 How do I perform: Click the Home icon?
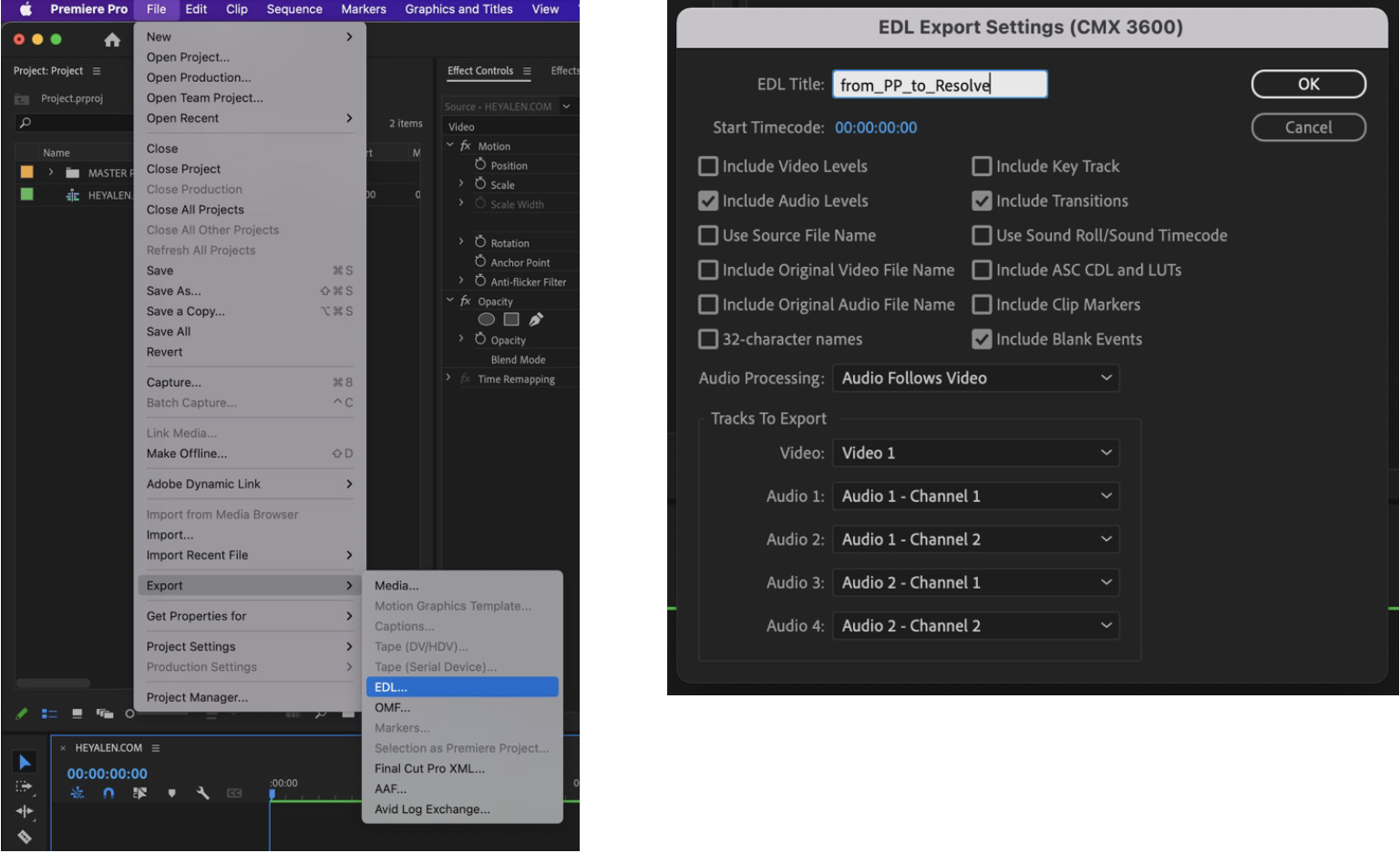point(112,40)
